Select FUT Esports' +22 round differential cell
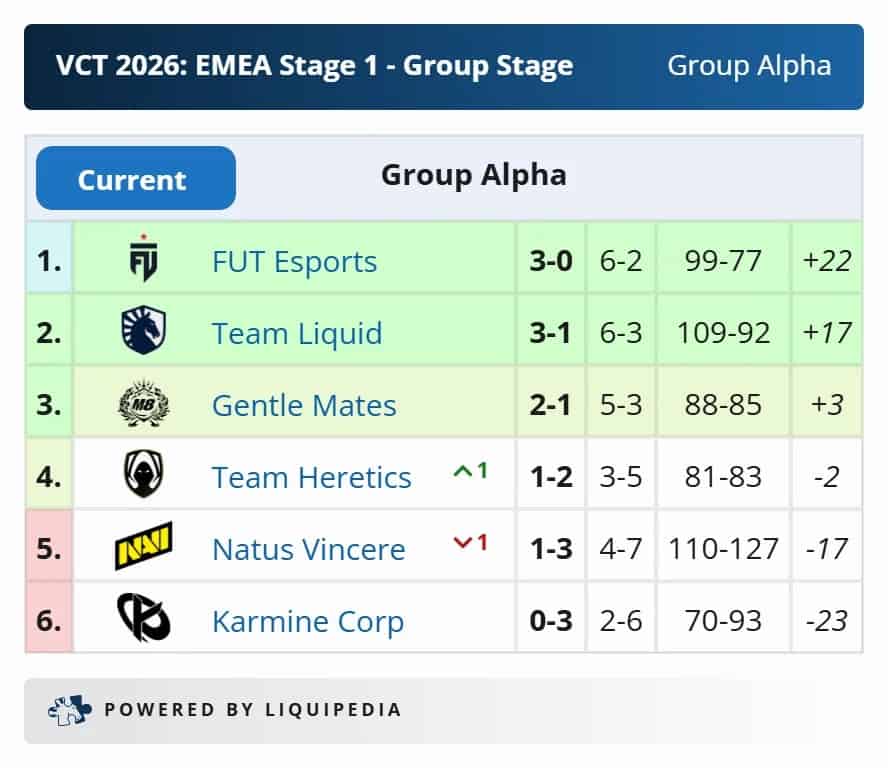888x768 pixels. pyautogui.click(x=827, y=260)
